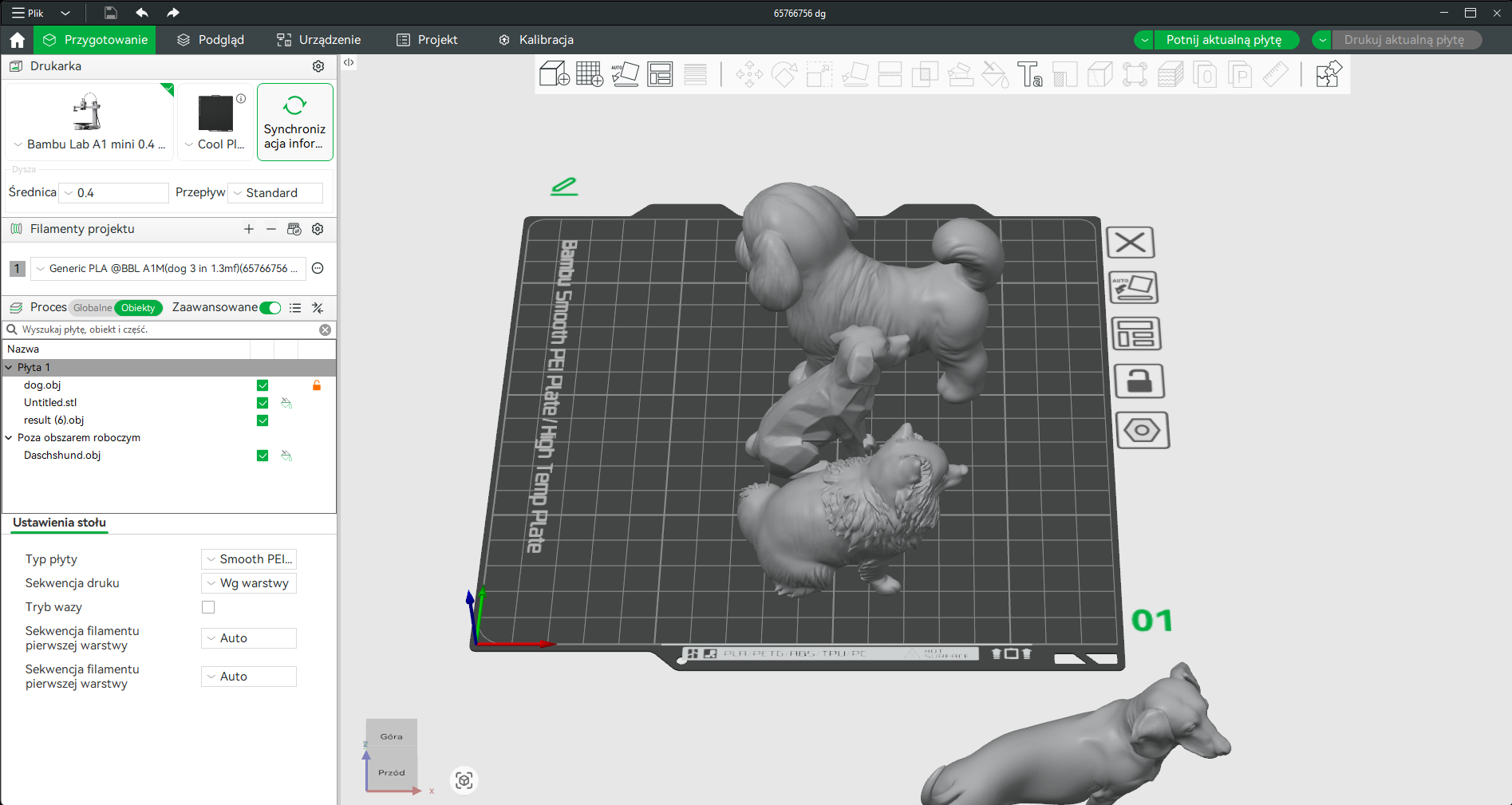
Task: Switch to the Przygotowanie tab
Action: [x=96, y=40]
